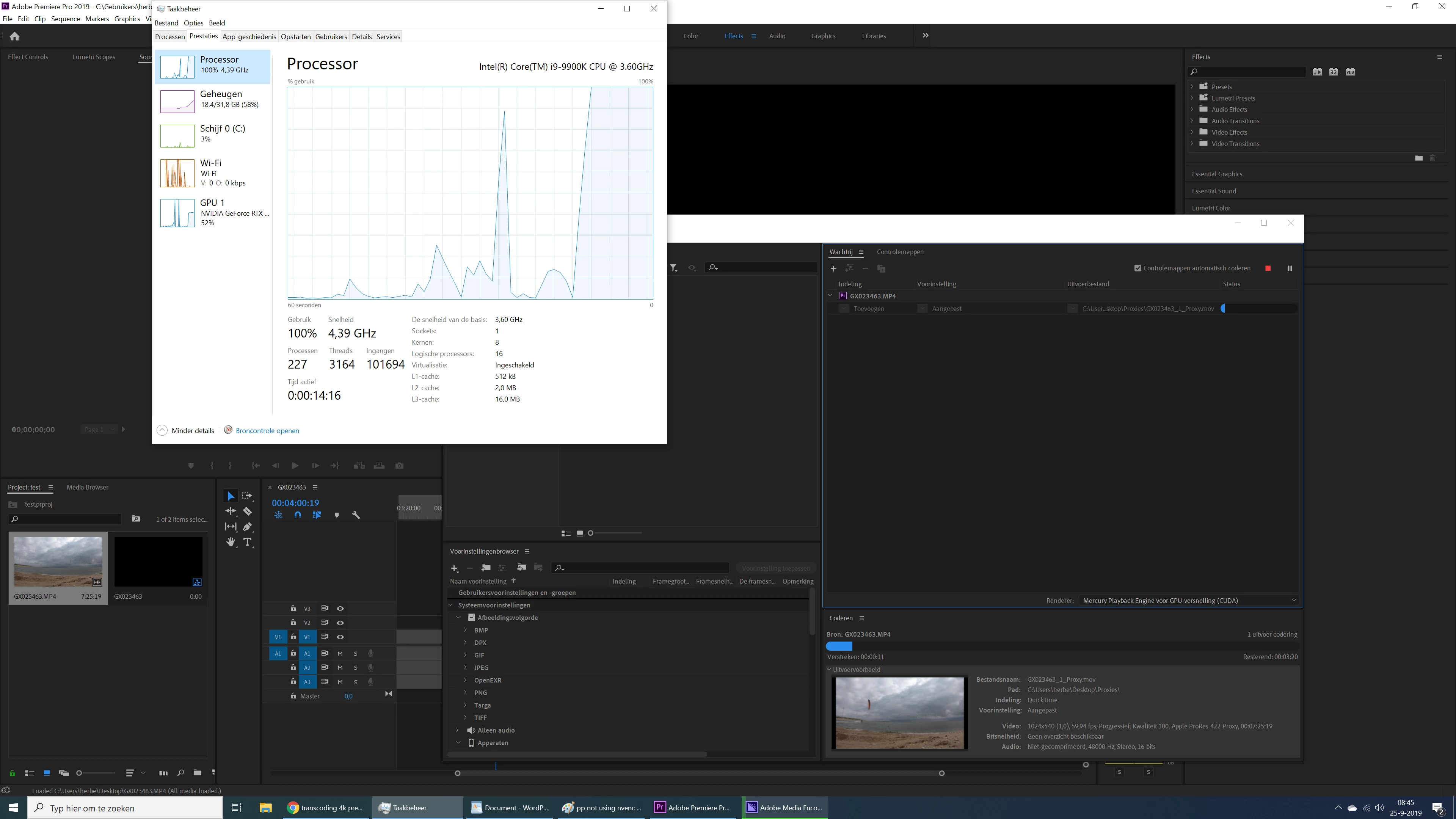The width and height of the screenshot is (1456, 819).
Task: Select the GX023463.MP4 clip thumbnail
Action: click(58, 562)
